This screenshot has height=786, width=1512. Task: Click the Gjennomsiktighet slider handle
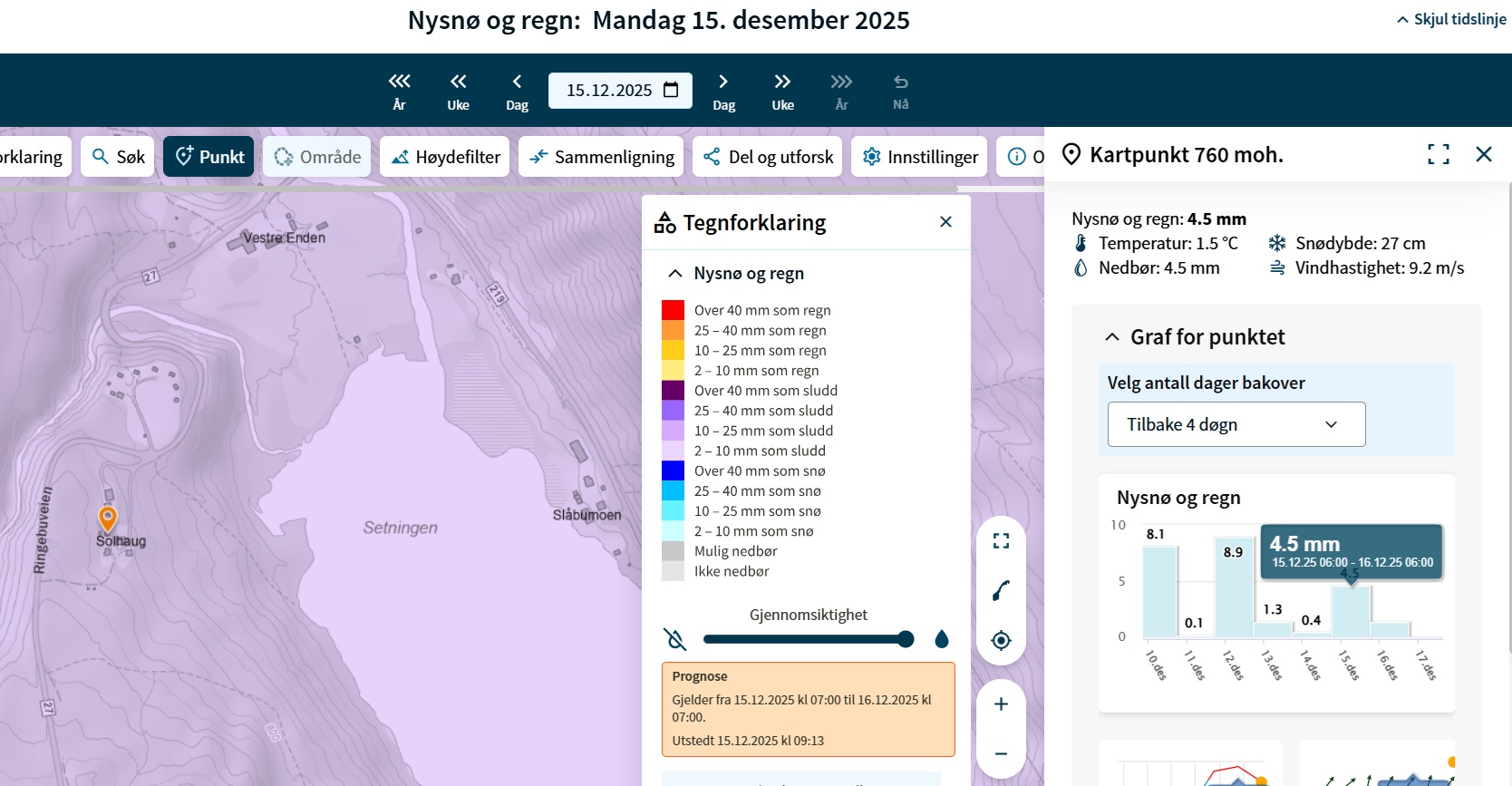(905, 639)
